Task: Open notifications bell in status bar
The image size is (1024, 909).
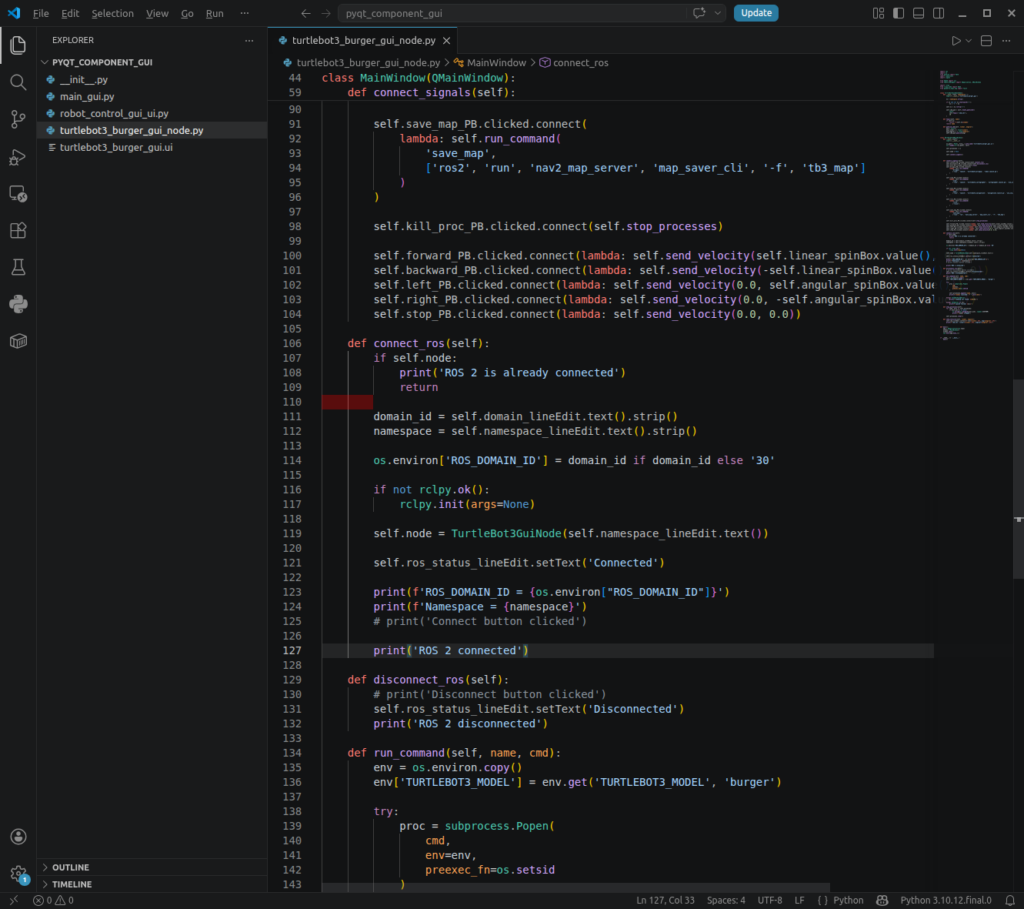Action: point(1010,901)
